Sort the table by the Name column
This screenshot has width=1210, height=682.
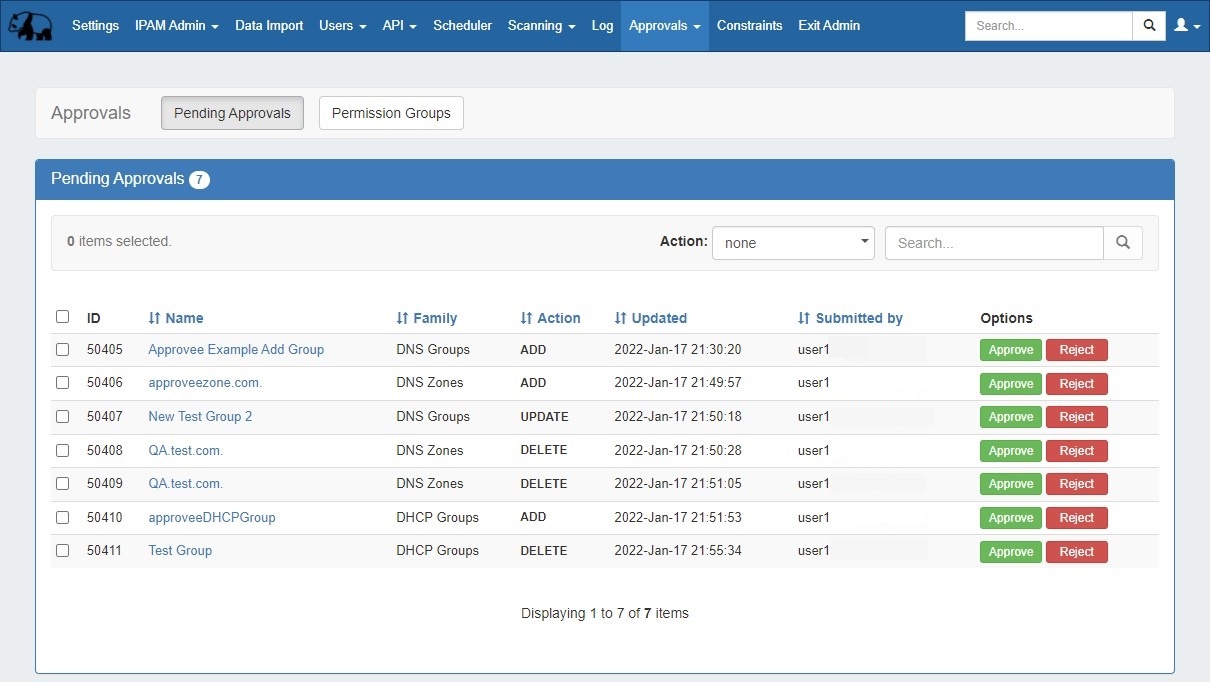176,318
